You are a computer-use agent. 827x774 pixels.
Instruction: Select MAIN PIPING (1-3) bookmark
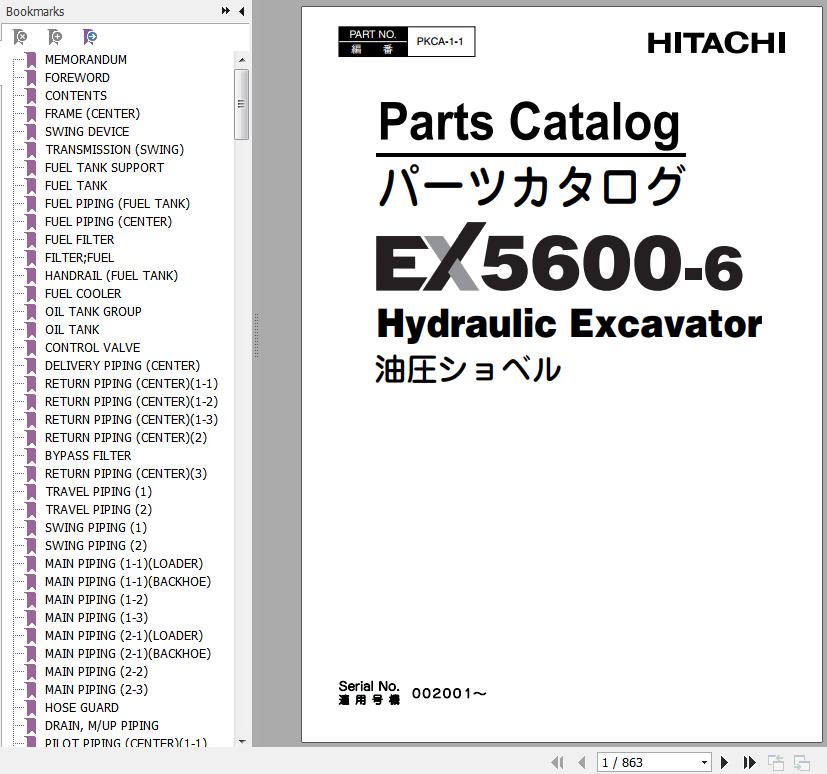pos(97,617)
